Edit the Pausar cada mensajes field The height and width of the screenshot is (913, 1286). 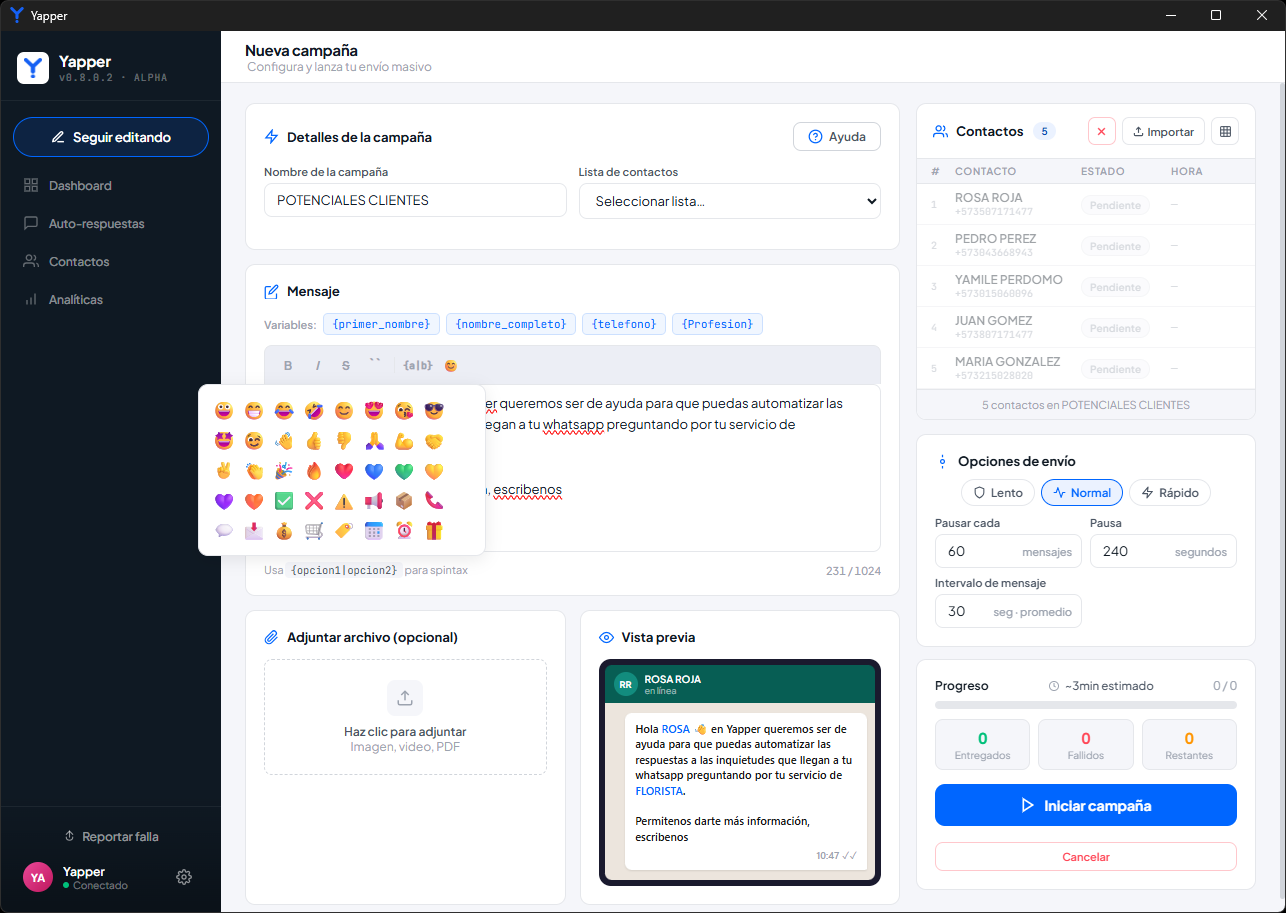tap(1008, 551)
